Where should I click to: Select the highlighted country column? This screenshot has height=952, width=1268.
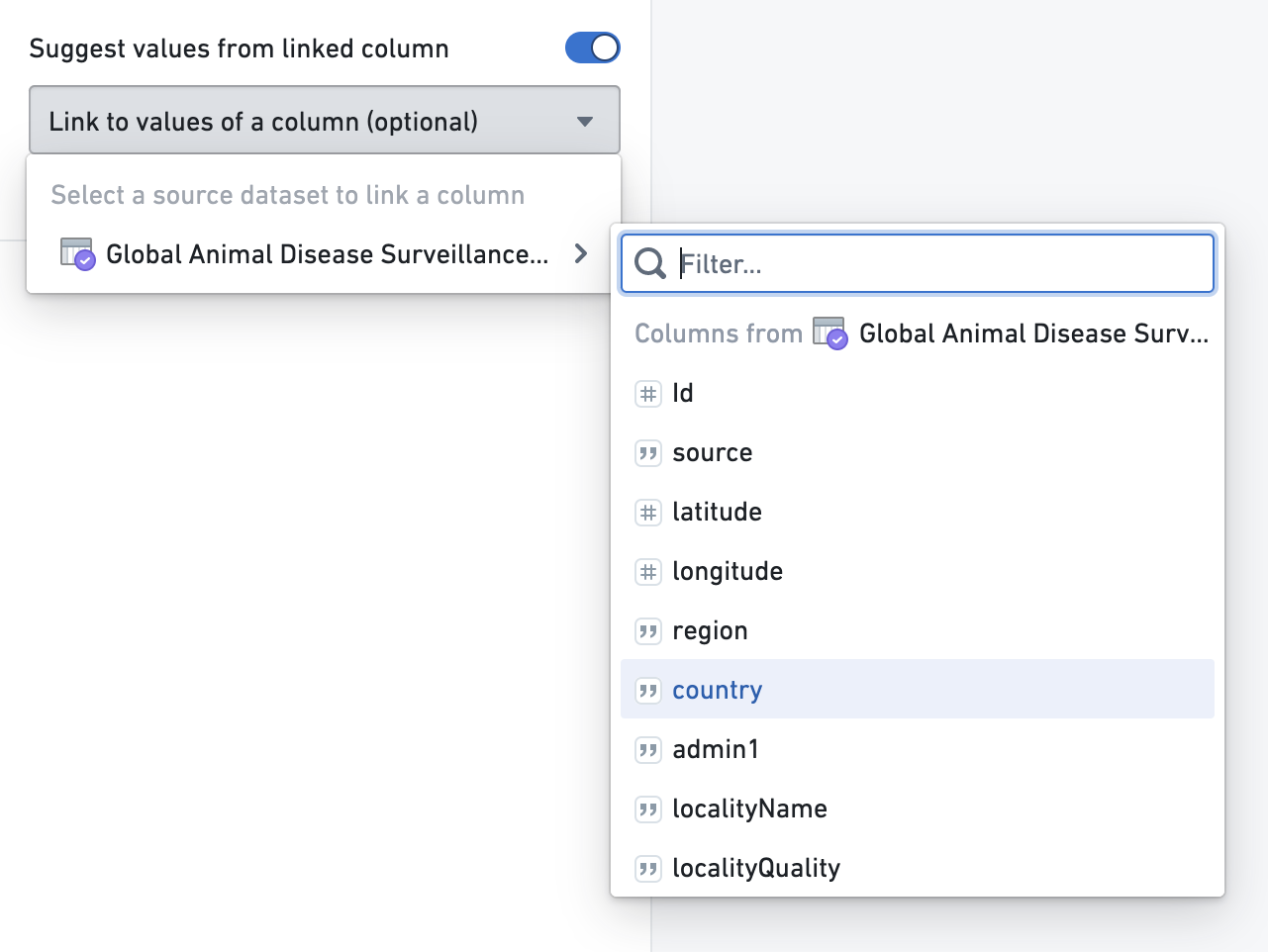click(x=918, y=690)
